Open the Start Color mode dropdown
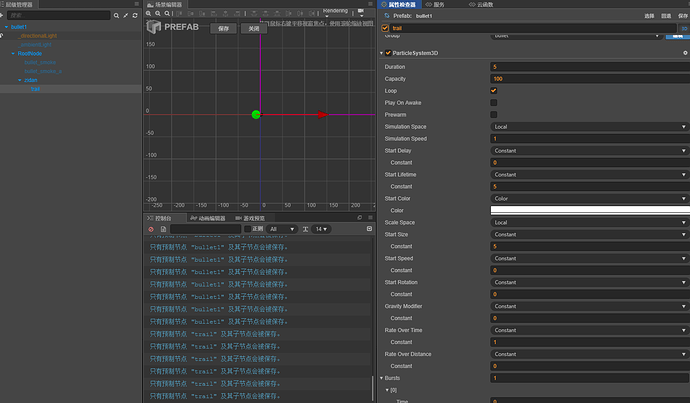This screenshot has width=690, height=403. [589, 198]
